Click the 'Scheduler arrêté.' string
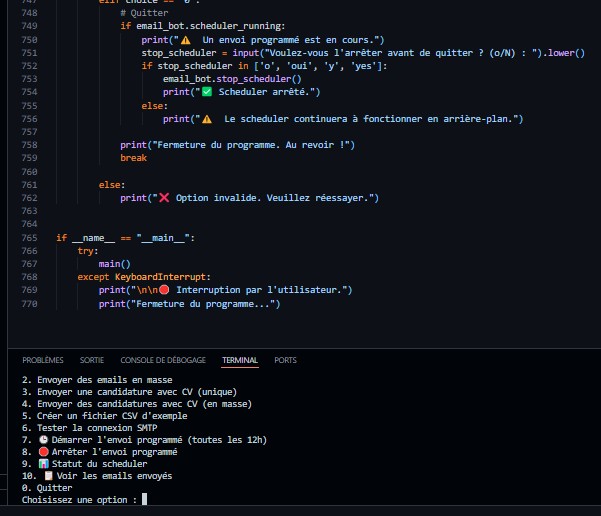Screen dimensions: 601x516 [266, 92]
